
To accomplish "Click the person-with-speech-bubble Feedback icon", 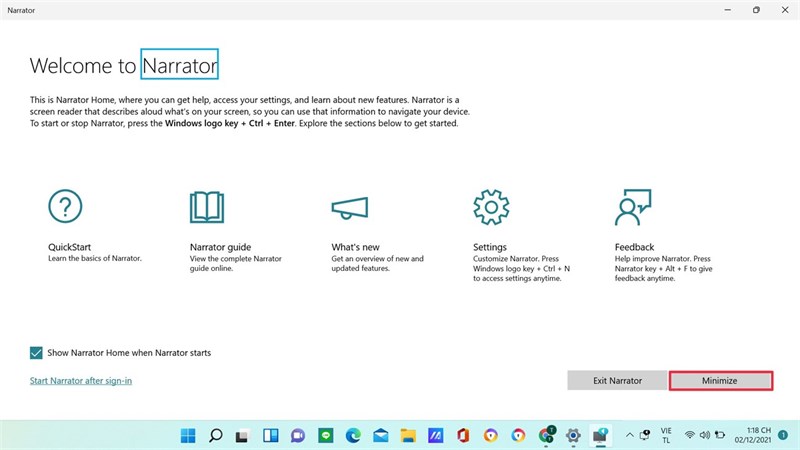I will (x=633, y=207).
